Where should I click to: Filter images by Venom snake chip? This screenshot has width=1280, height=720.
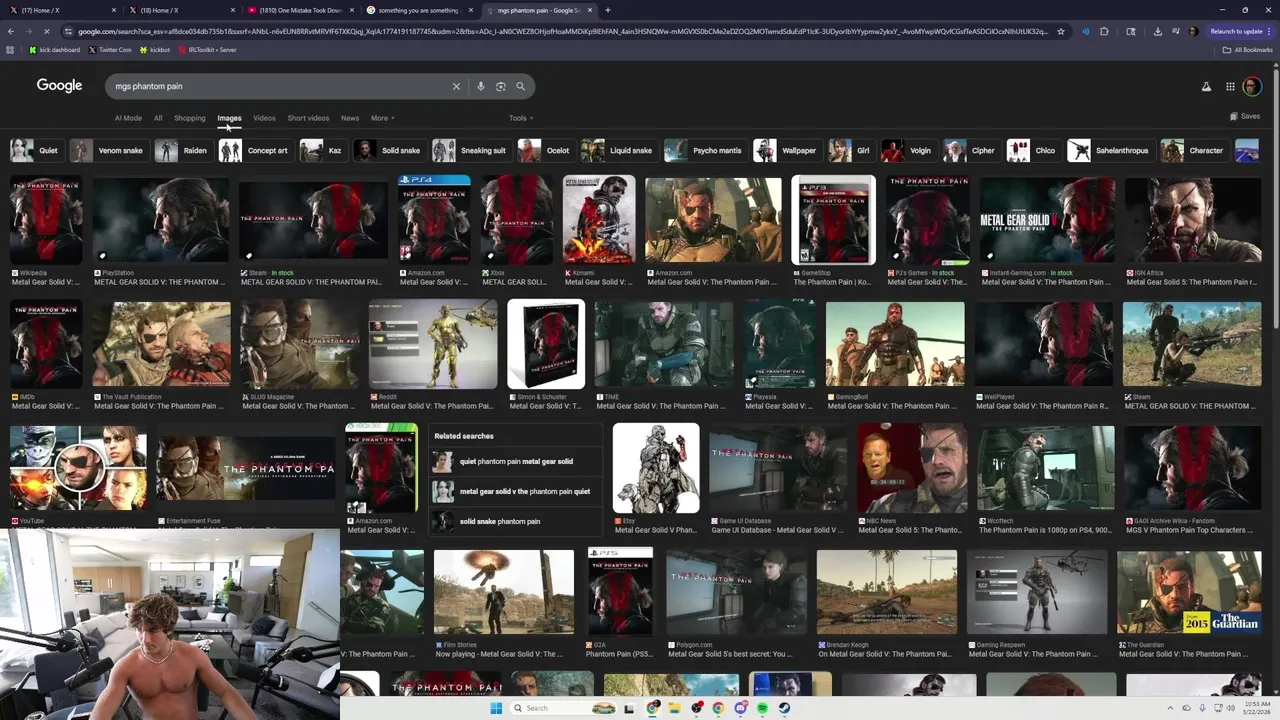click(108, 151)
